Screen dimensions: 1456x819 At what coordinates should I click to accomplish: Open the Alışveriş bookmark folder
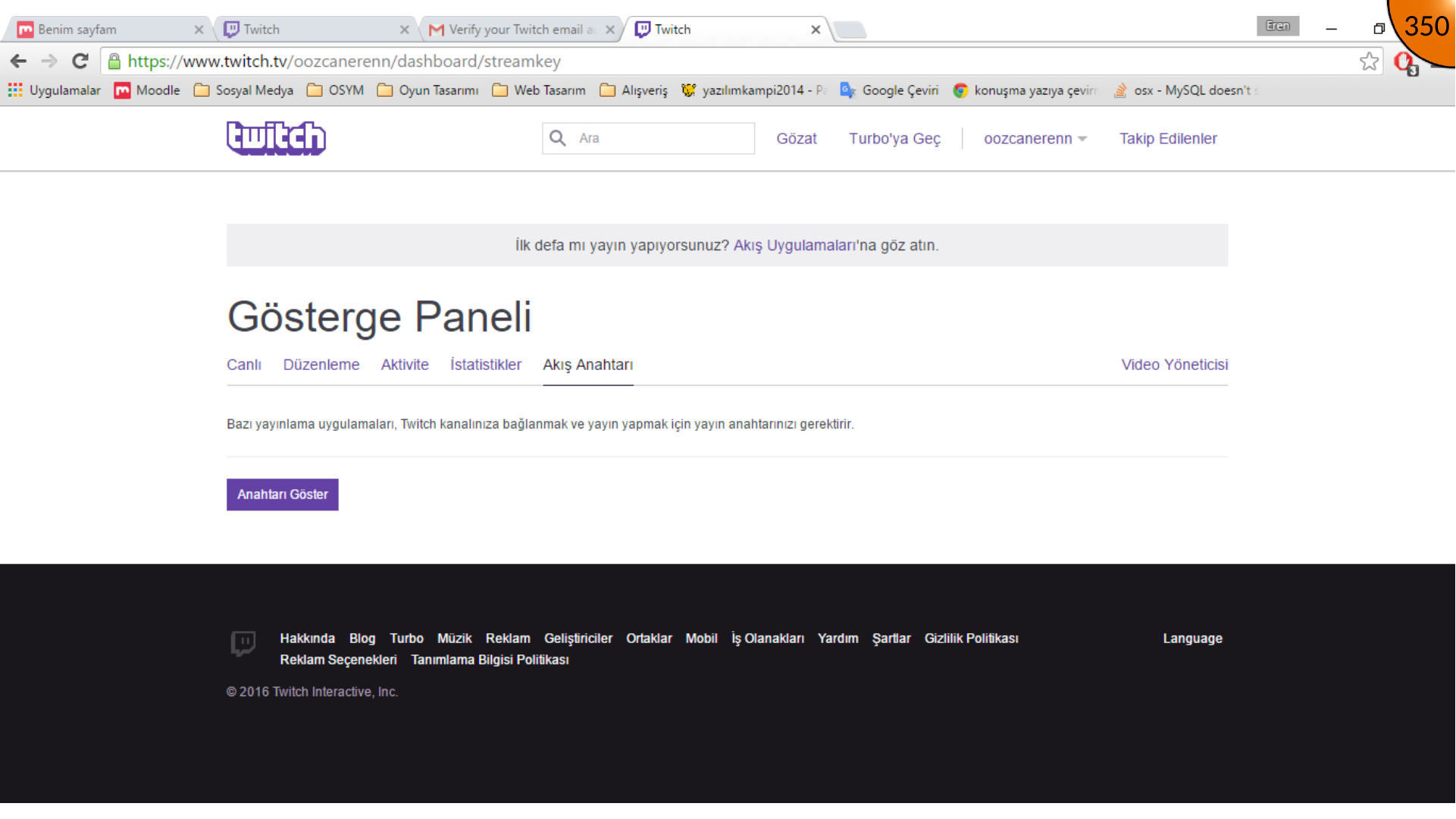coord(634,90)
